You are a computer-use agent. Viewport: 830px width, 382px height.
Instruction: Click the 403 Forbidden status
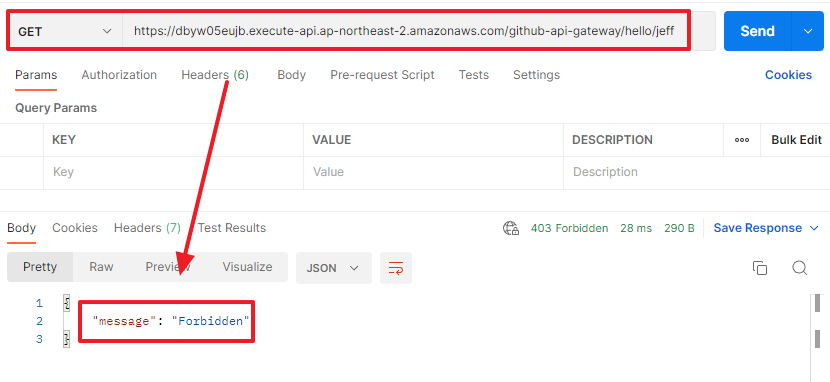point(569,229)
